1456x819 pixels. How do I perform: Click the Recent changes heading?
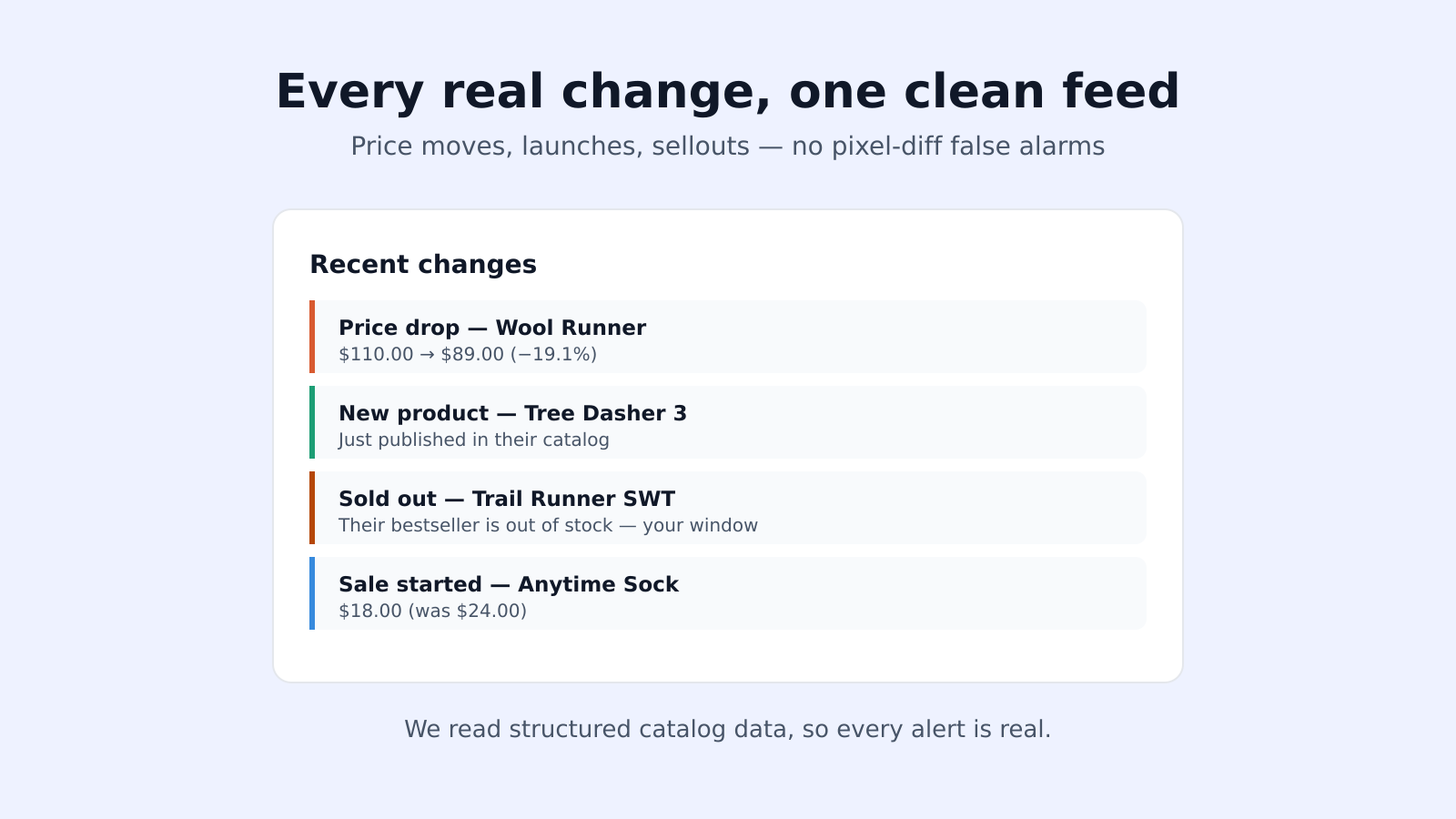423,265
